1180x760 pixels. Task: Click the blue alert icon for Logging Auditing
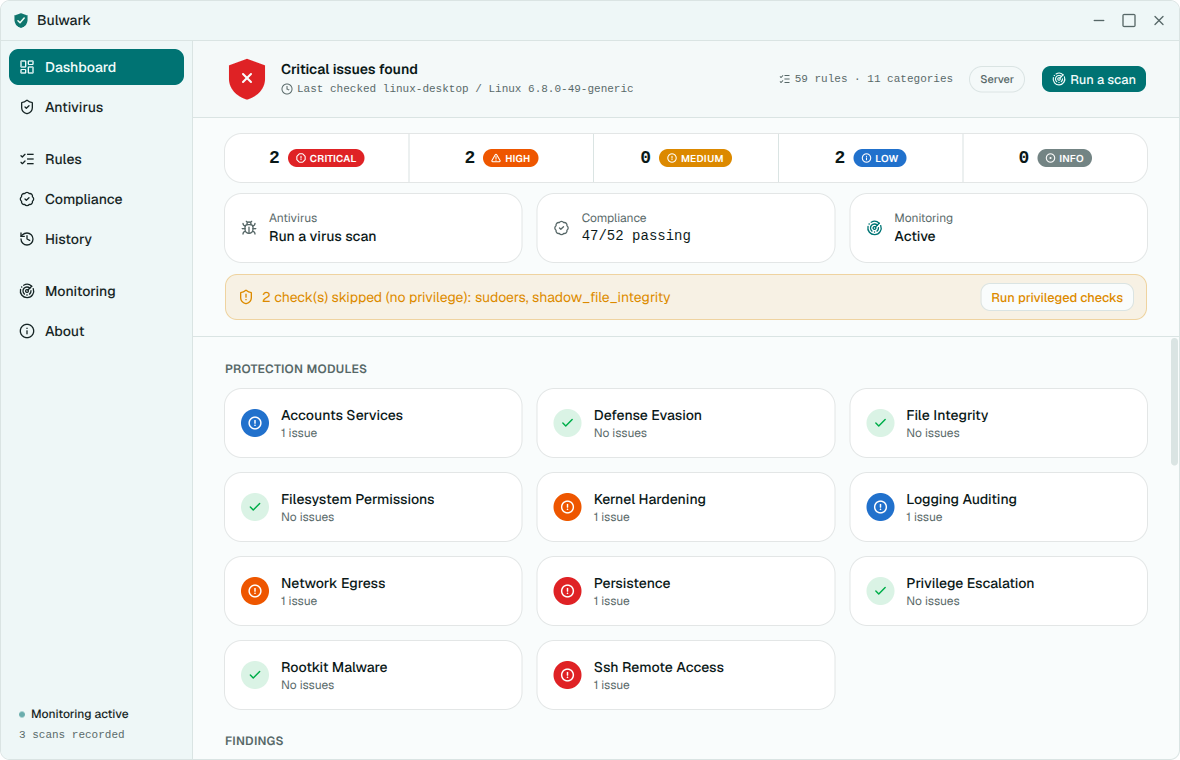tap(880, 507)
